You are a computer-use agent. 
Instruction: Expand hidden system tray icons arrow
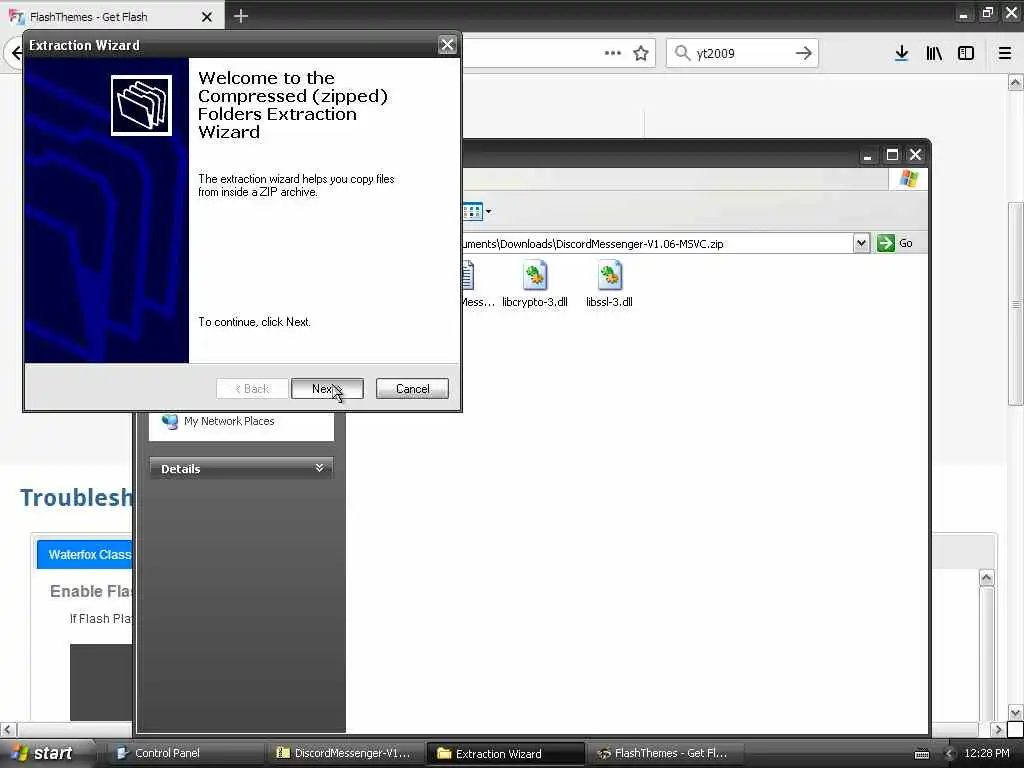coord(949,754)
